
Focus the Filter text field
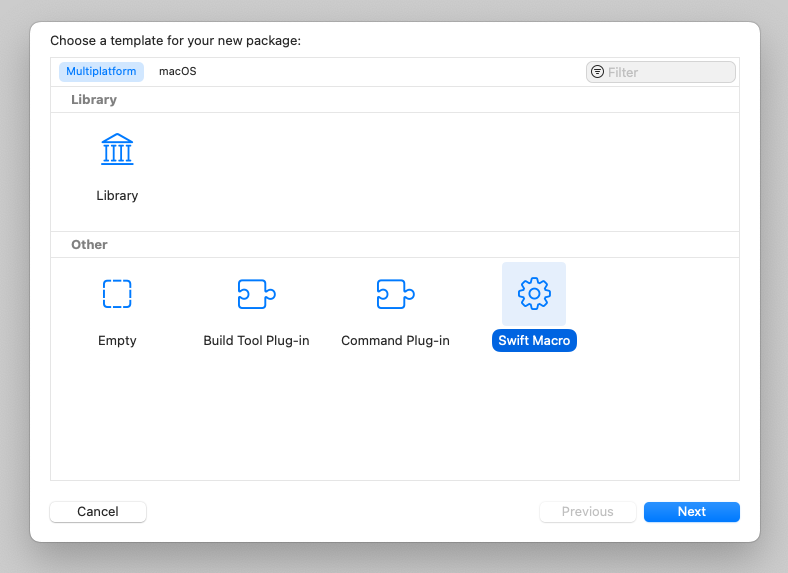(661, 72)
